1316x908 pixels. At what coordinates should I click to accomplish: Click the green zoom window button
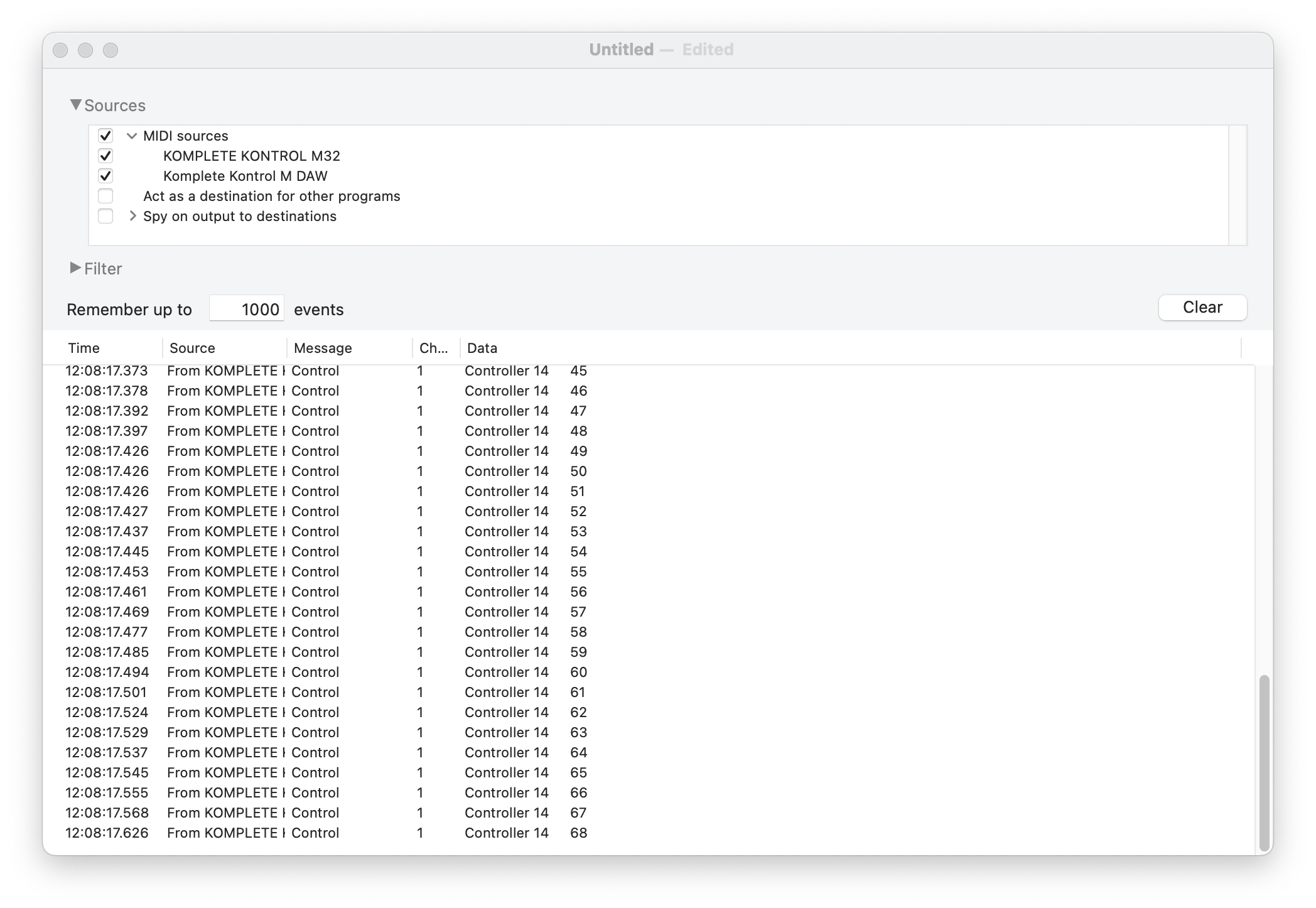(x=111, y=50)
